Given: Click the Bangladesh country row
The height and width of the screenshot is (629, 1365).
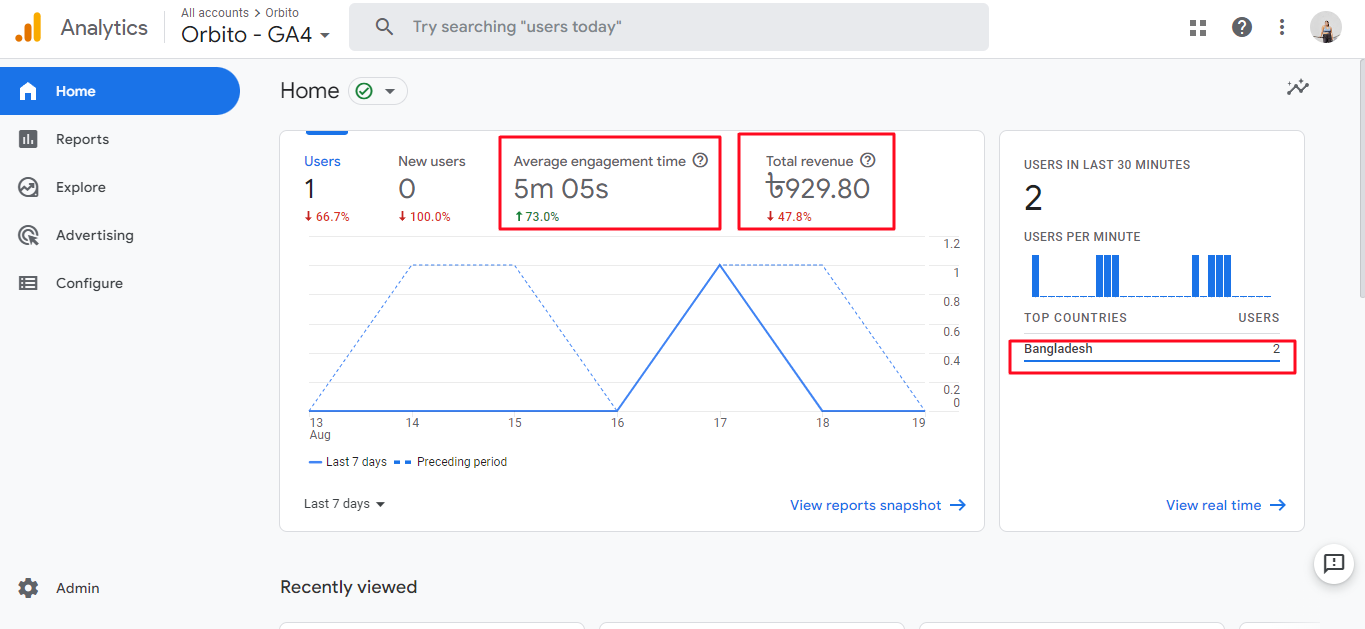Looking at the screenshot, I should (1152, 350).
